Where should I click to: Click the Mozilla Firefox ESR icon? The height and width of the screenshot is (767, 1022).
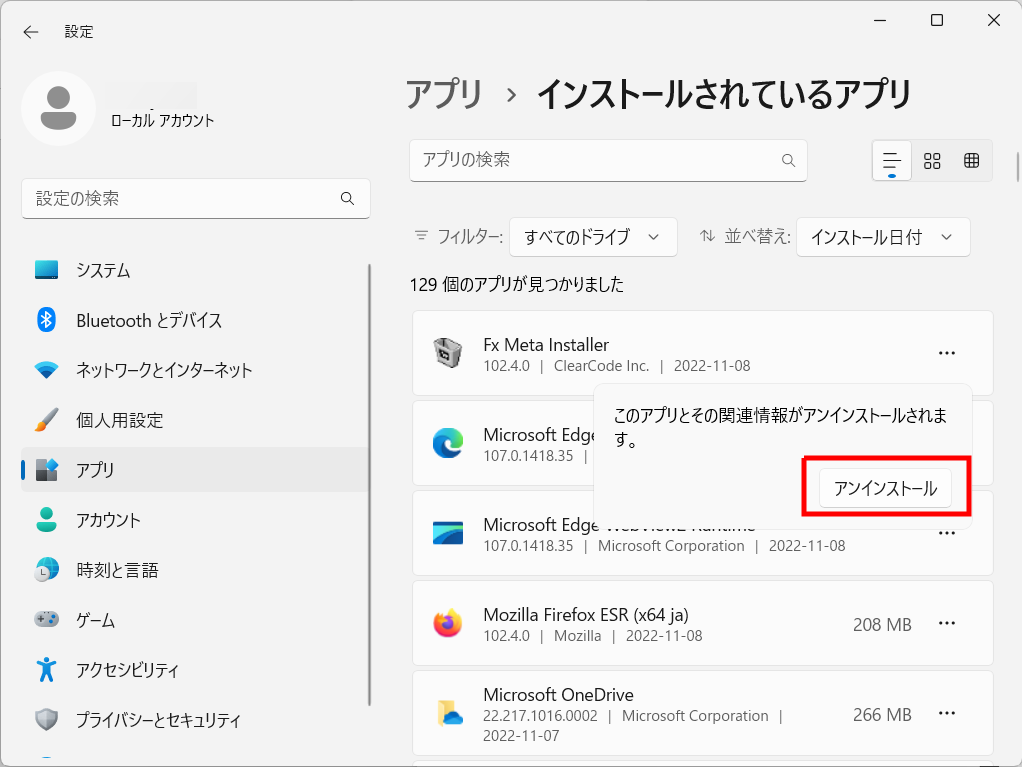click(448, 623)
